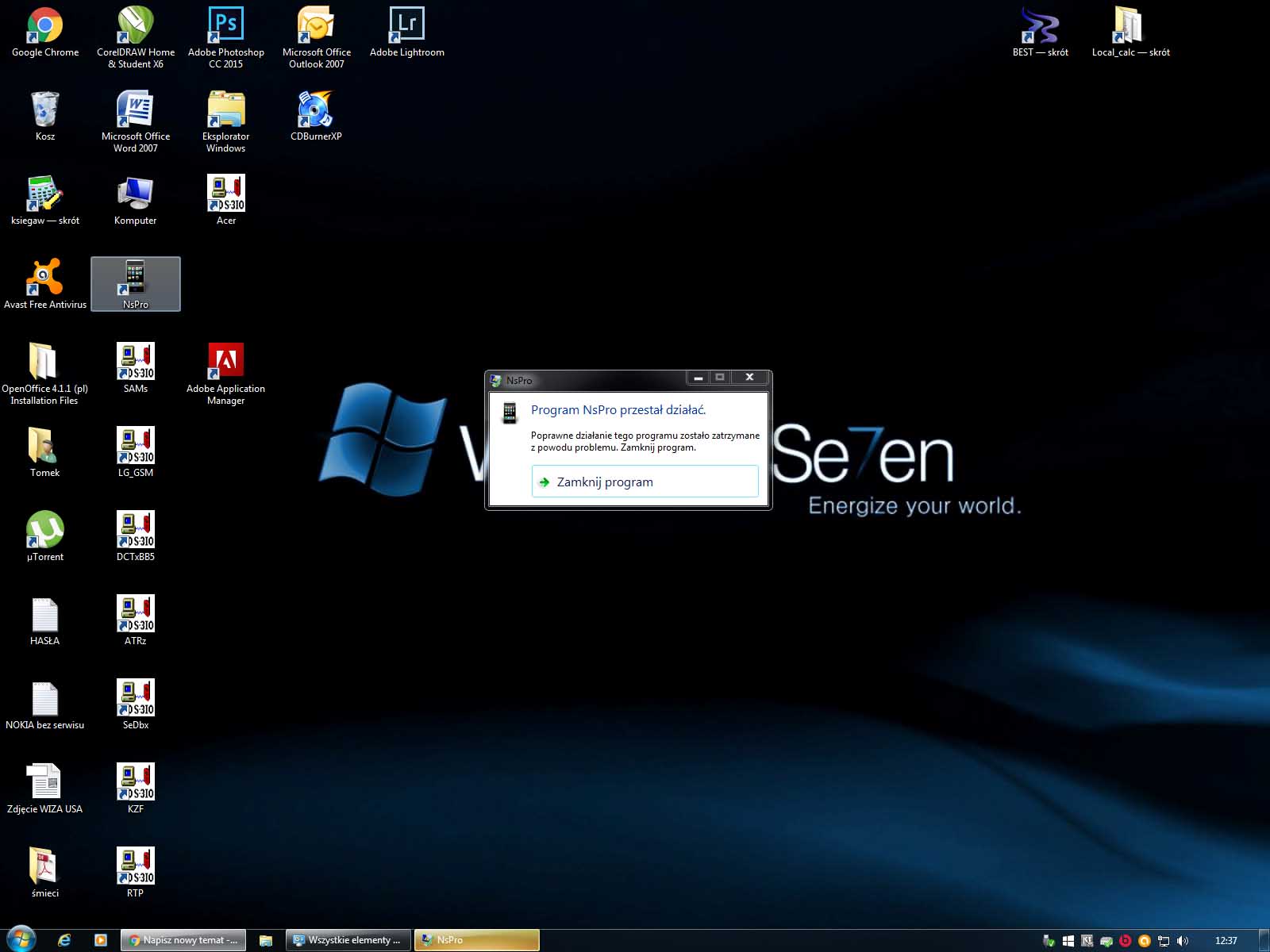Viewport: 1270px width, 952px height.
Task: Open the red Beats Audio tray icon
Action: 1125,941
